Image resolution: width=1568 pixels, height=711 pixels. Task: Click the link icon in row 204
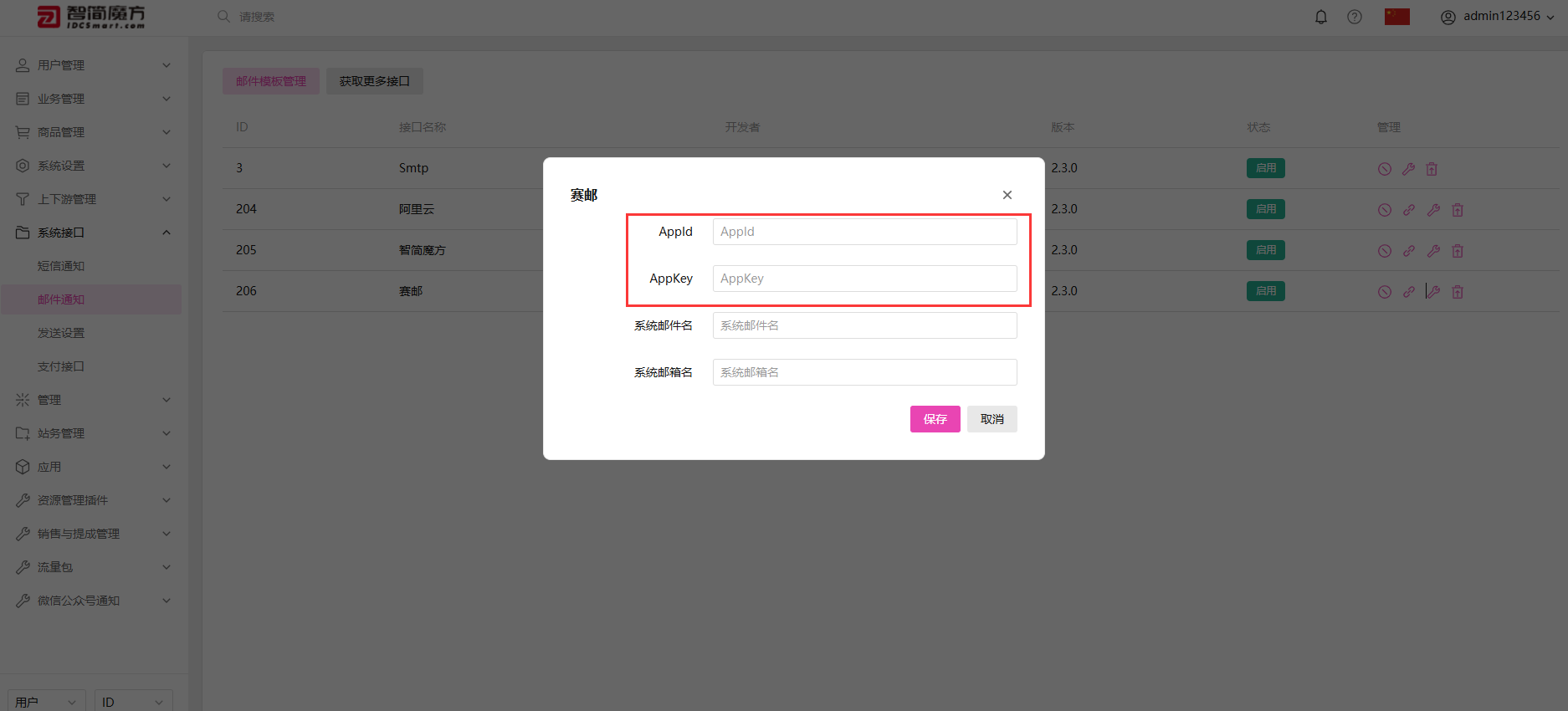(x=1409, y=210)
